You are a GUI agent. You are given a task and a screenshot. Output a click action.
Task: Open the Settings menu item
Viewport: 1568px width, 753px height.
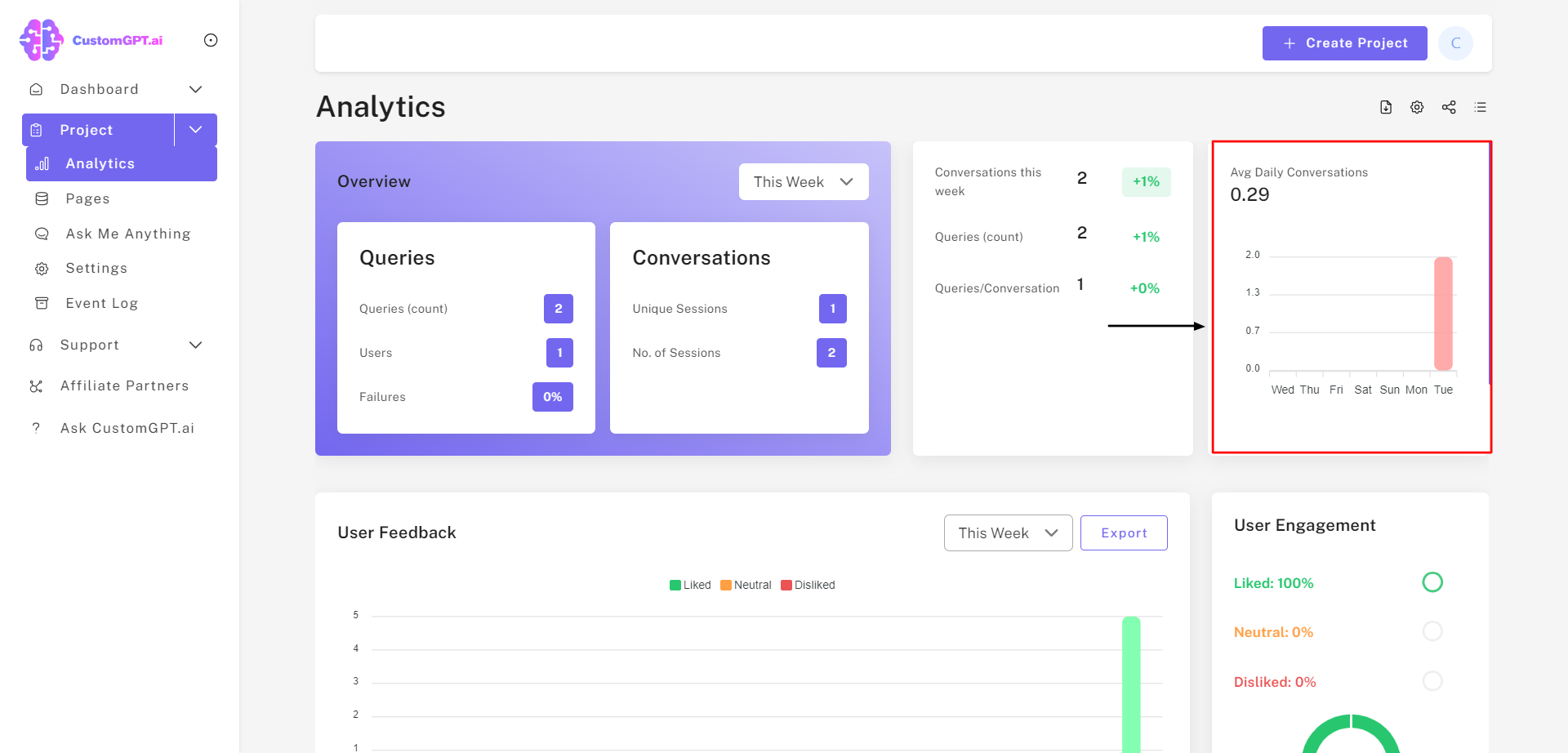coord(96,269)
